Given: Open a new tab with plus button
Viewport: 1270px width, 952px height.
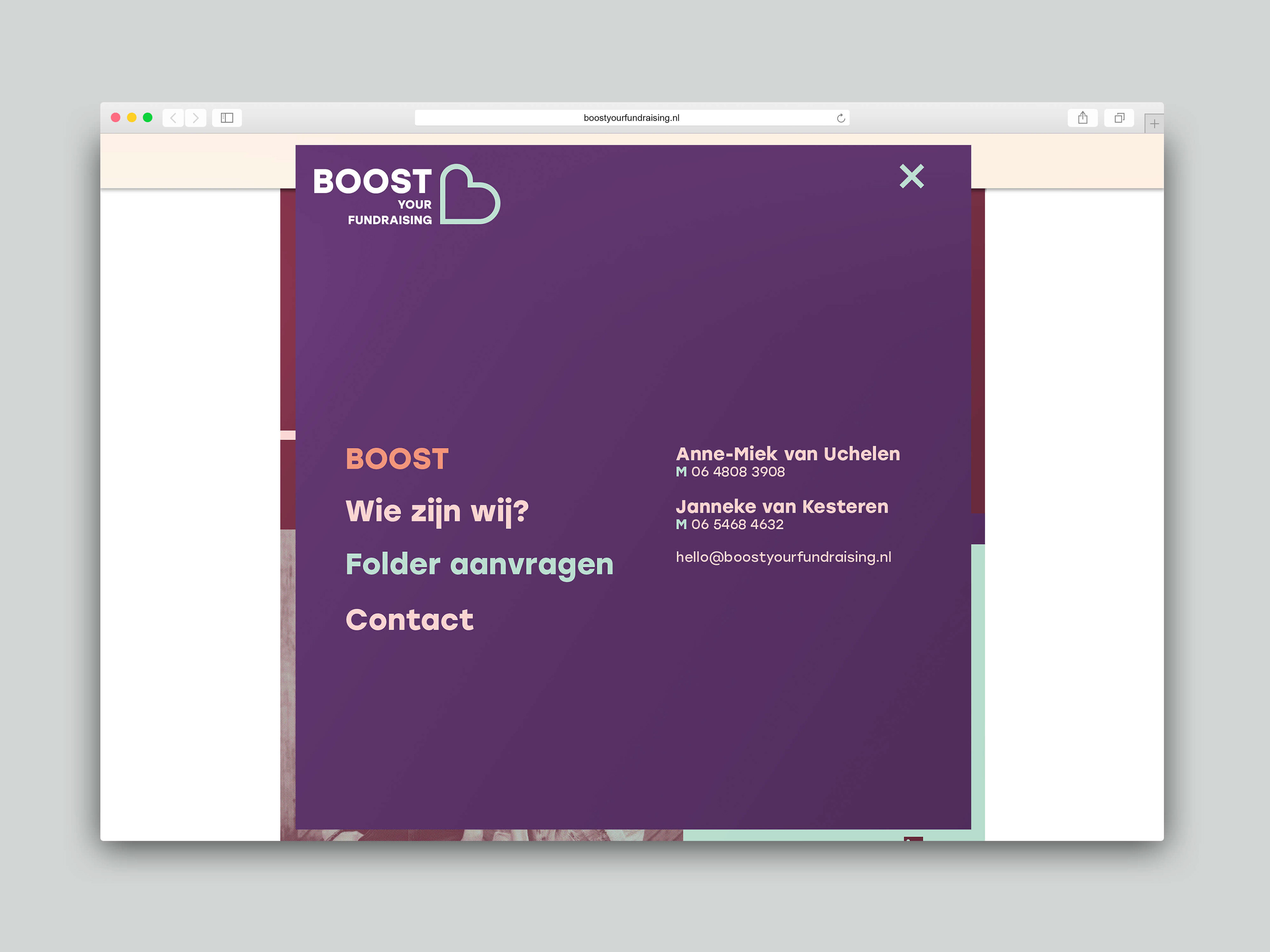Looking at the screenshot, I should (1154, 124).
